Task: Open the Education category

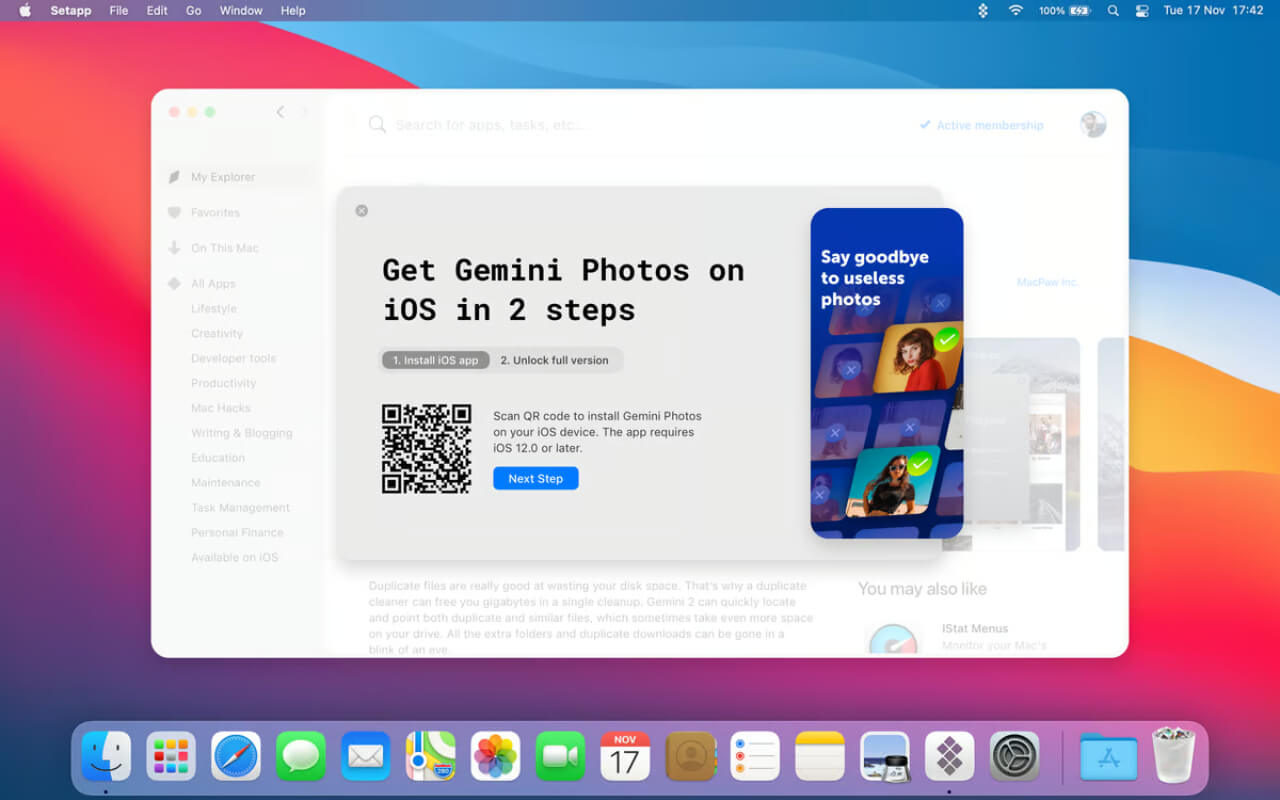Action: (218, 458)
